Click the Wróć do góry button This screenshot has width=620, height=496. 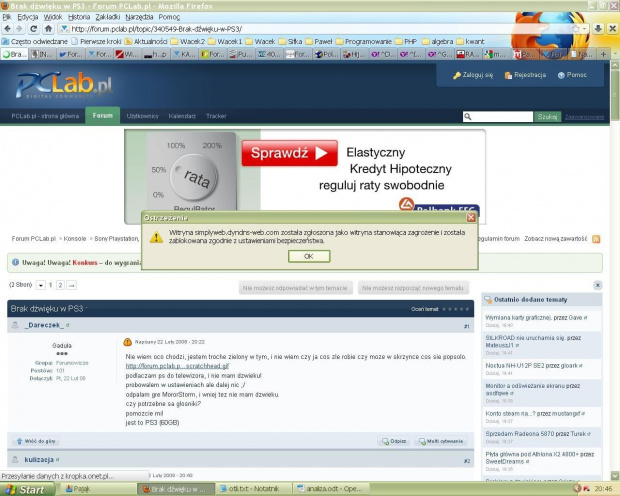(36, 441)
